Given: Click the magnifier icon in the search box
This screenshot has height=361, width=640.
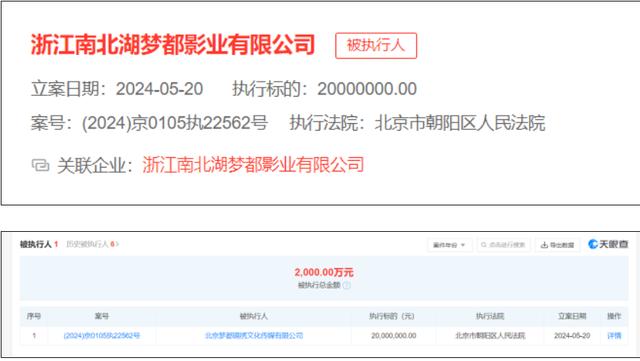Looking at the screenshot, I should coord(484,245).
